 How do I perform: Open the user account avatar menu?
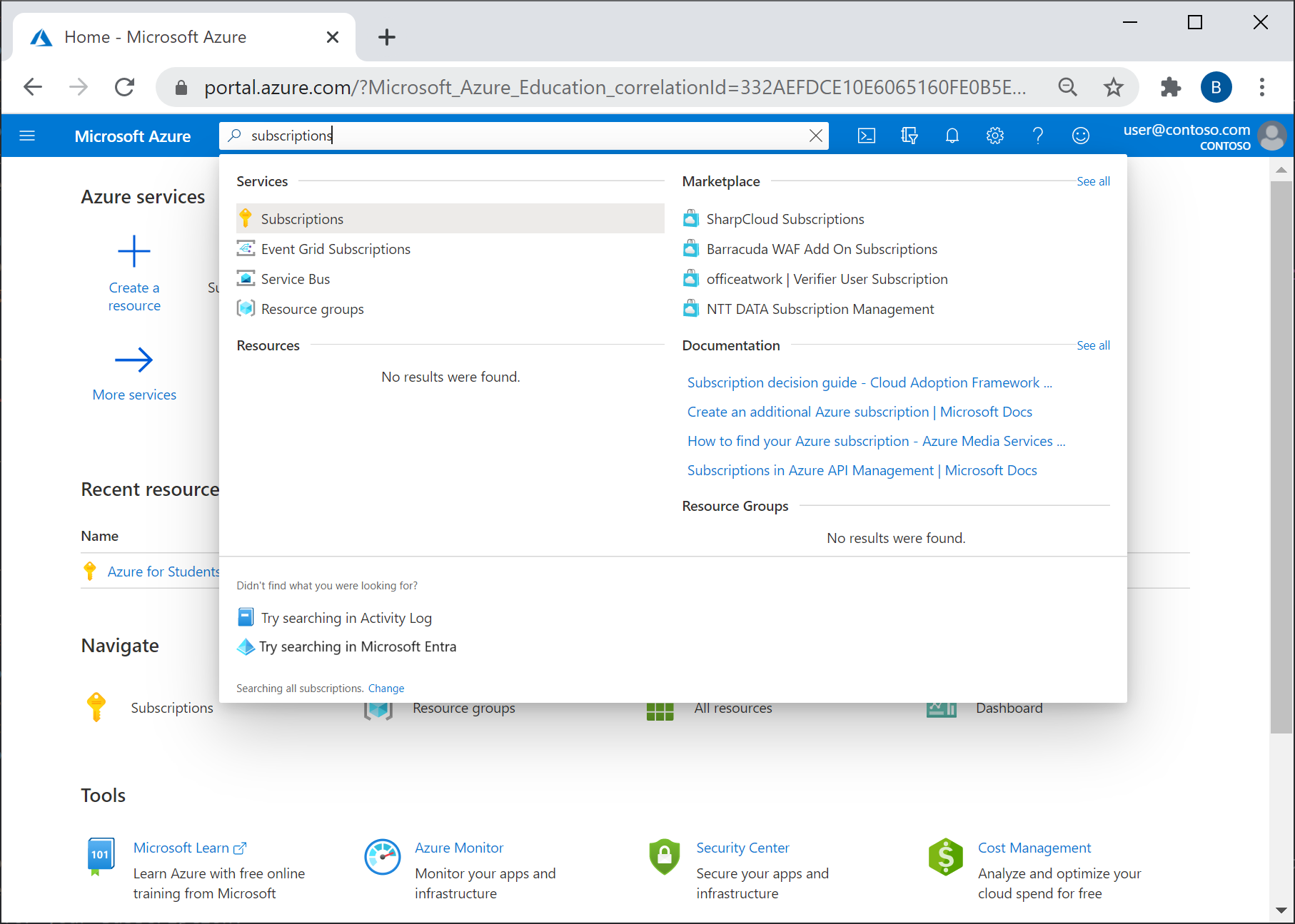point(1271,136)
